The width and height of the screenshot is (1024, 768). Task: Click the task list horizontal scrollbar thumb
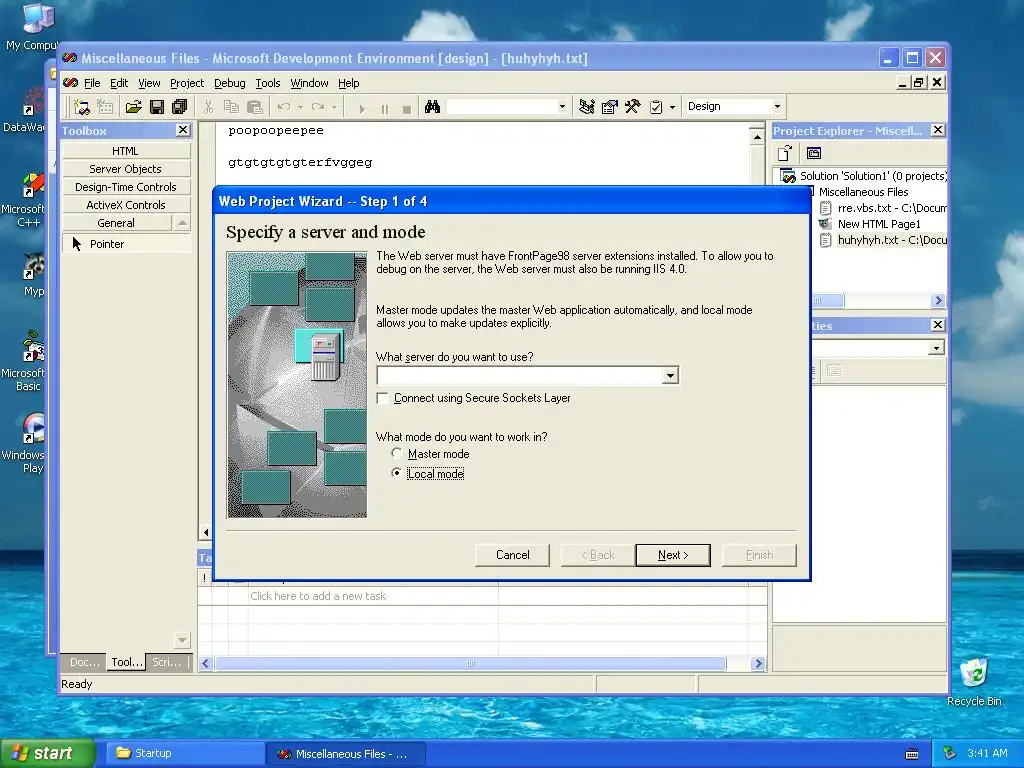tap(470, 664)
